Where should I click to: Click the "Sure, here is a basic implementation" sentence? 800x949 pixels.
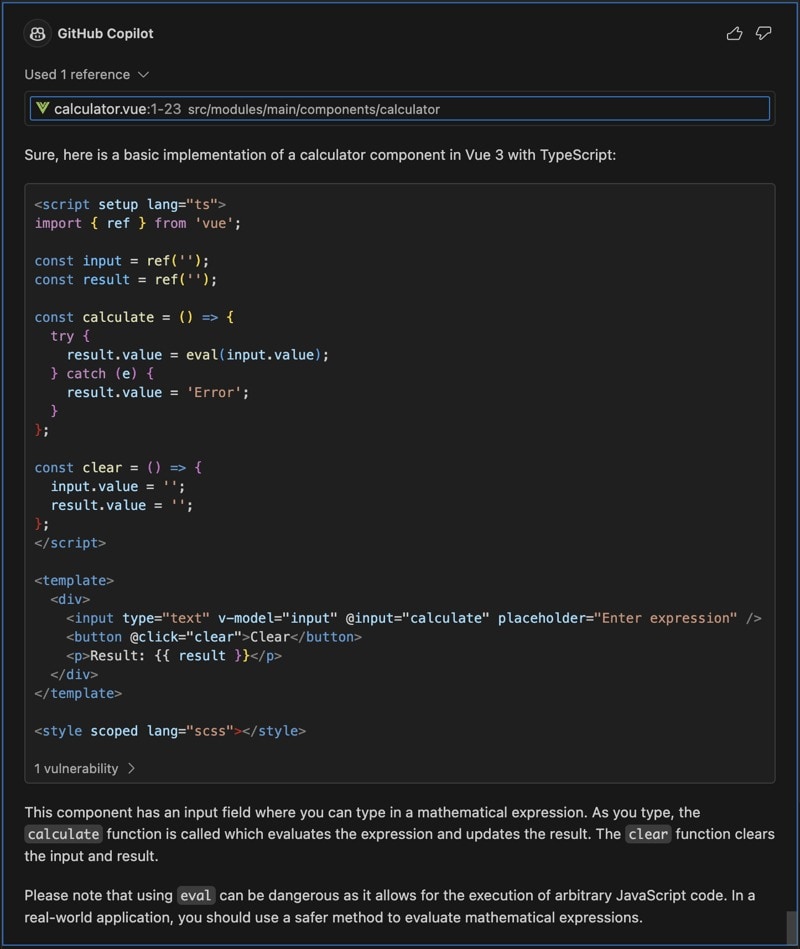[x=320, y=155]
